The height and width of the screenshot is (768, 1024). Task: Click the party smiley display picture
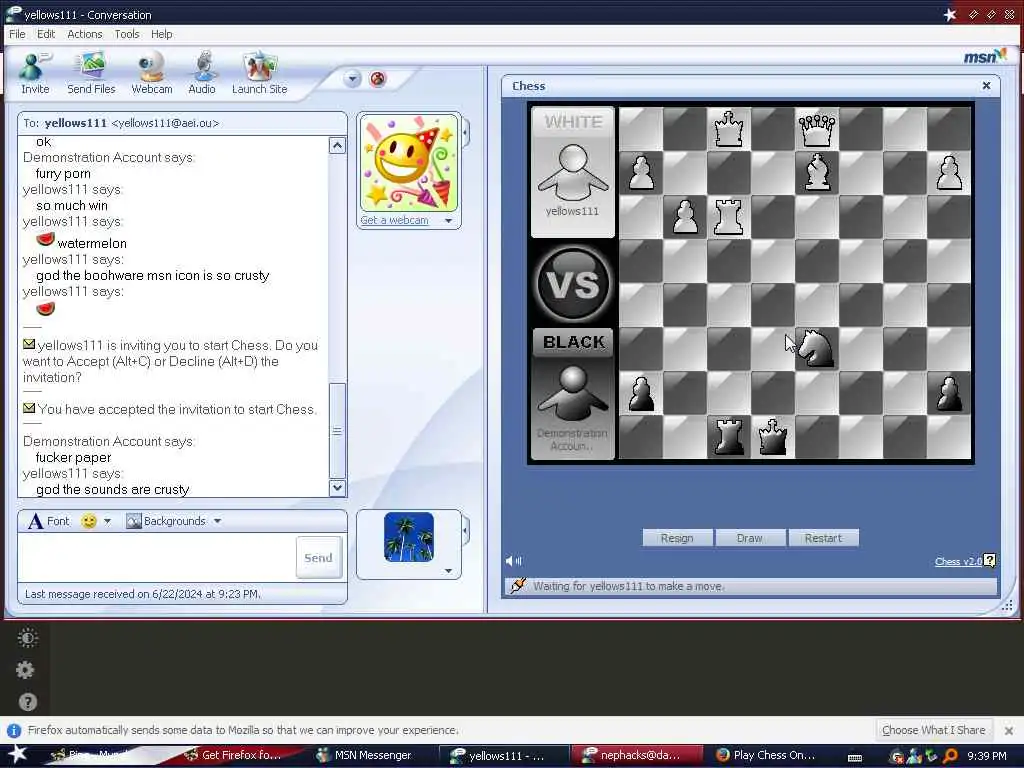point(409,163)
